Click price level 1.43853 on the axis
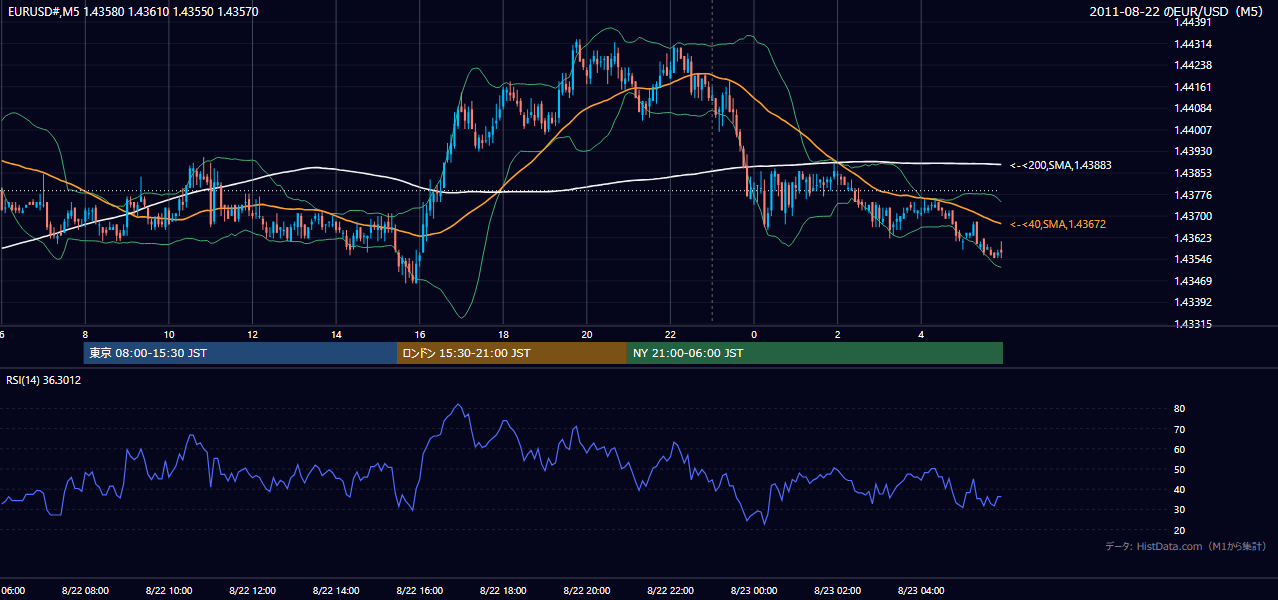 tap(1192, 173)
